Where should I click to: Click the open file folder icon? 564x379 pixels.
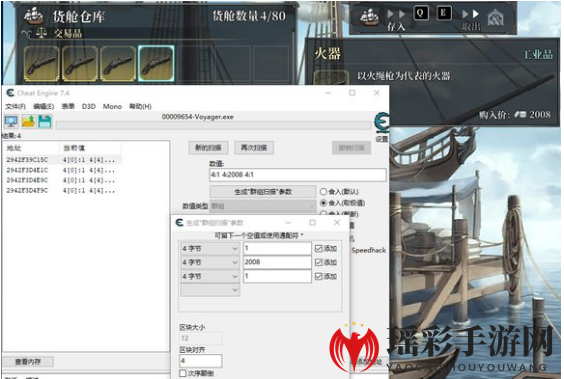[28, 122]
